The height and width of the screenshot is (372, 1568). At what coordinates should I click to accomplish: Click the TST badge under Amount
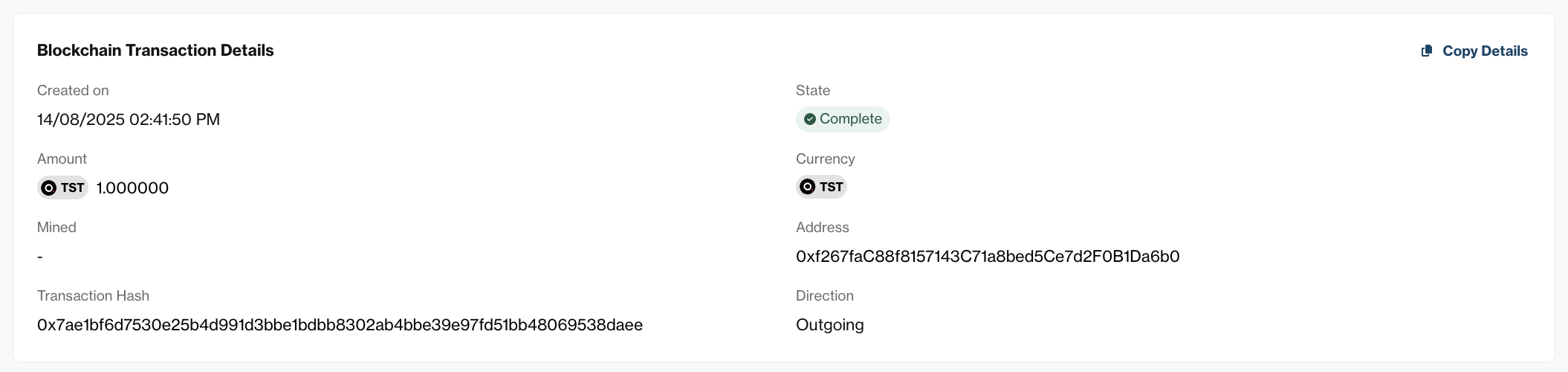pos(63,187)
